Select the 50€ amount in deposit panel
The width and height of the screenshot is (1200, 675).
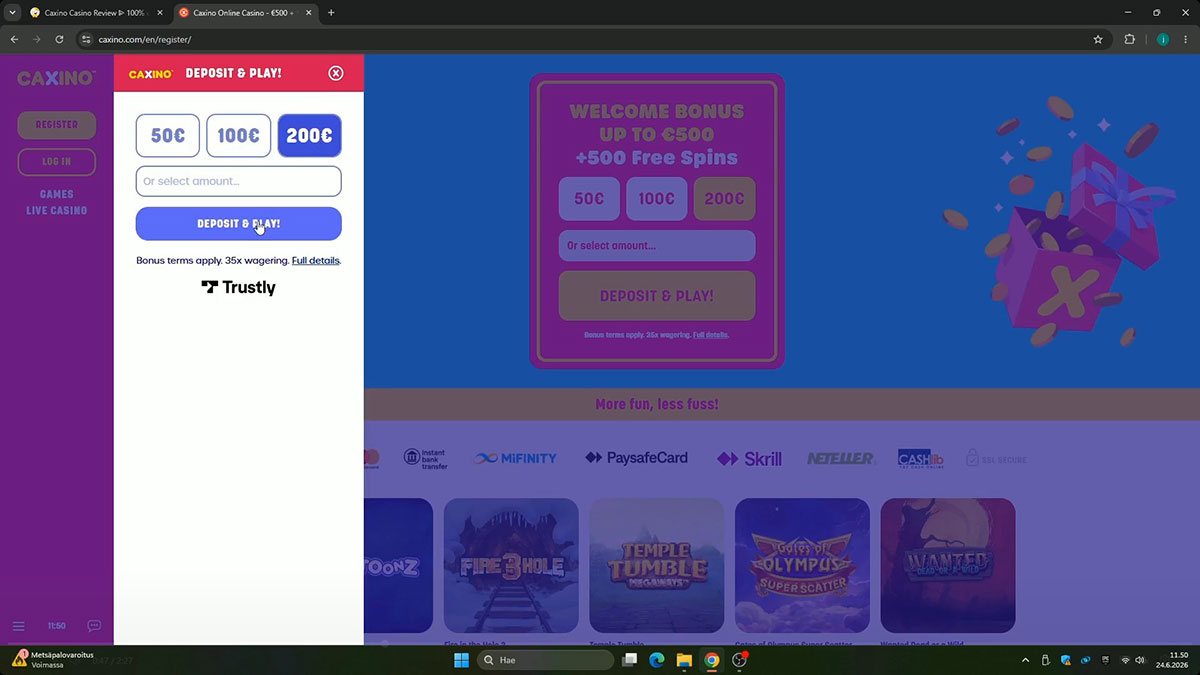tap(168, 136)
